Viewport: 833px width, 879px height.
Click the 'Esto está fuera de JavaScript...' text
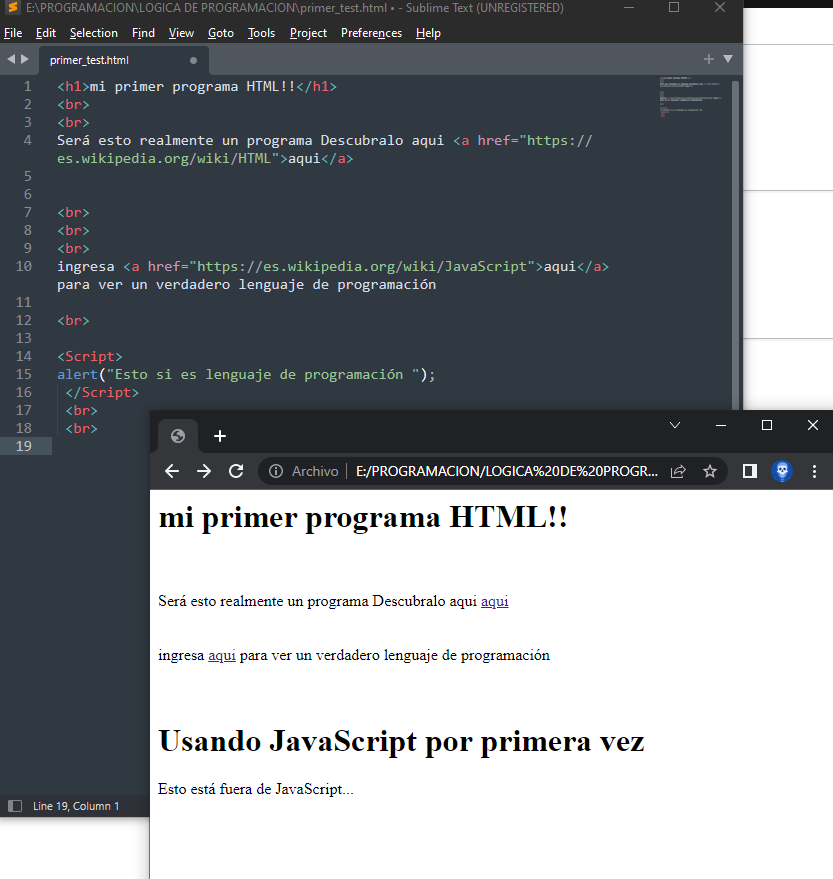click(x=256, y=789)
